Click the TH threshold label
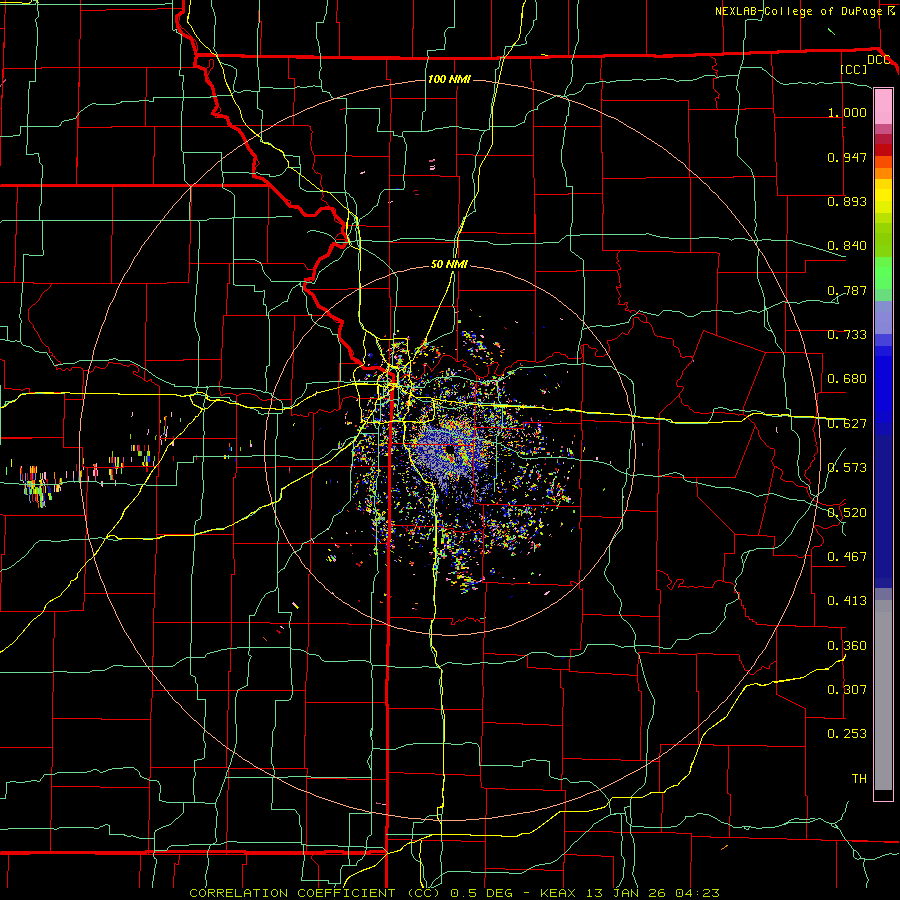This screenshot has width=900, height=900. [x=859, y=779]
